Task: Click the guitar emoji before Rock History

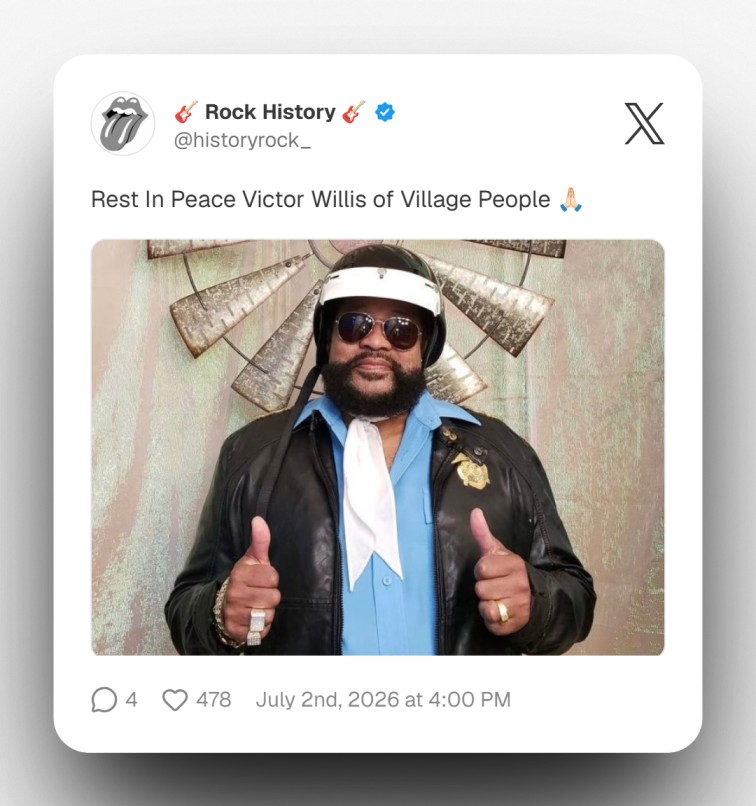Action: (x=186, y=112)
